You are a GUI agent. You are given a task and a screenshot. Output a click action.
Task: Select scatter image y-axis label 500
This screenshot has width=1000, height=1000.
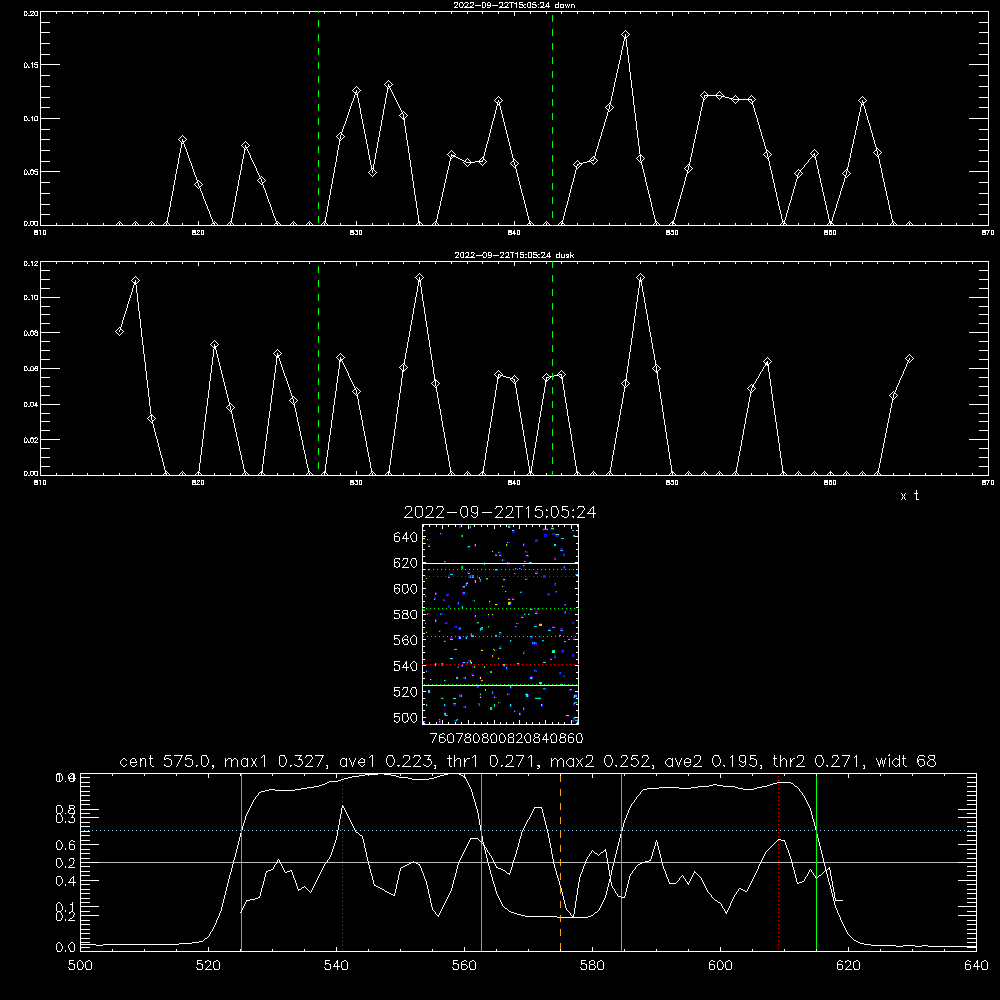[x=405, y=718]
